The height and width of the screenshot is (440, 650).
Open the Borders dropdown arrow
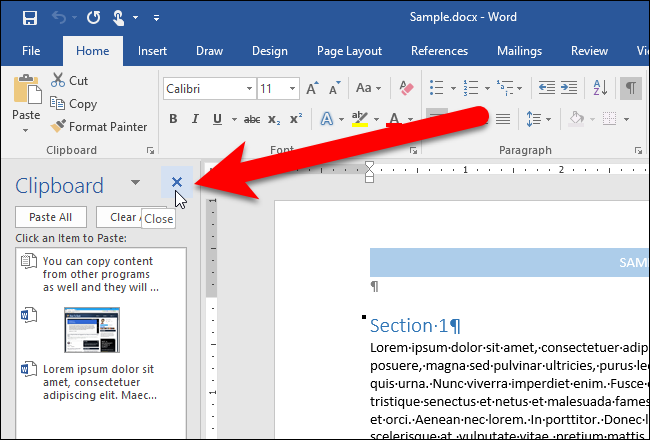tap(626, 119)
